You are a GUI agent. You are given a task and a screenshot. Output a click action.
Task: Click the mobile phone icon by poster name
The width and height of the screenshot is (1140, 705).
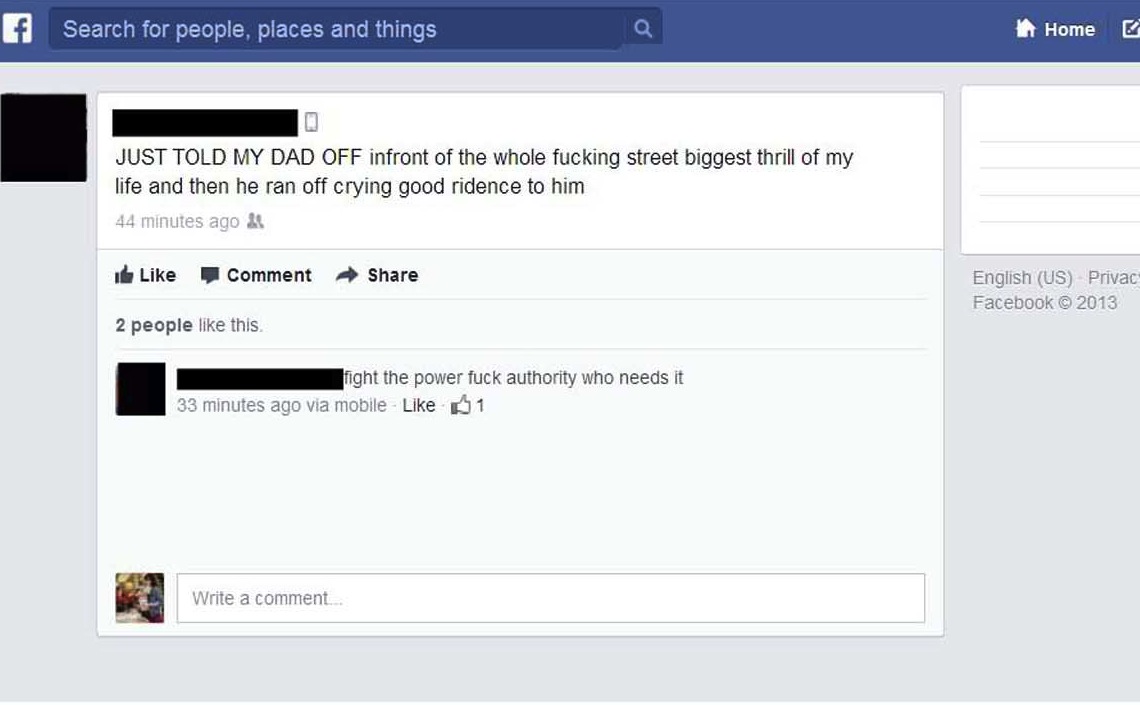pos(311,122)
